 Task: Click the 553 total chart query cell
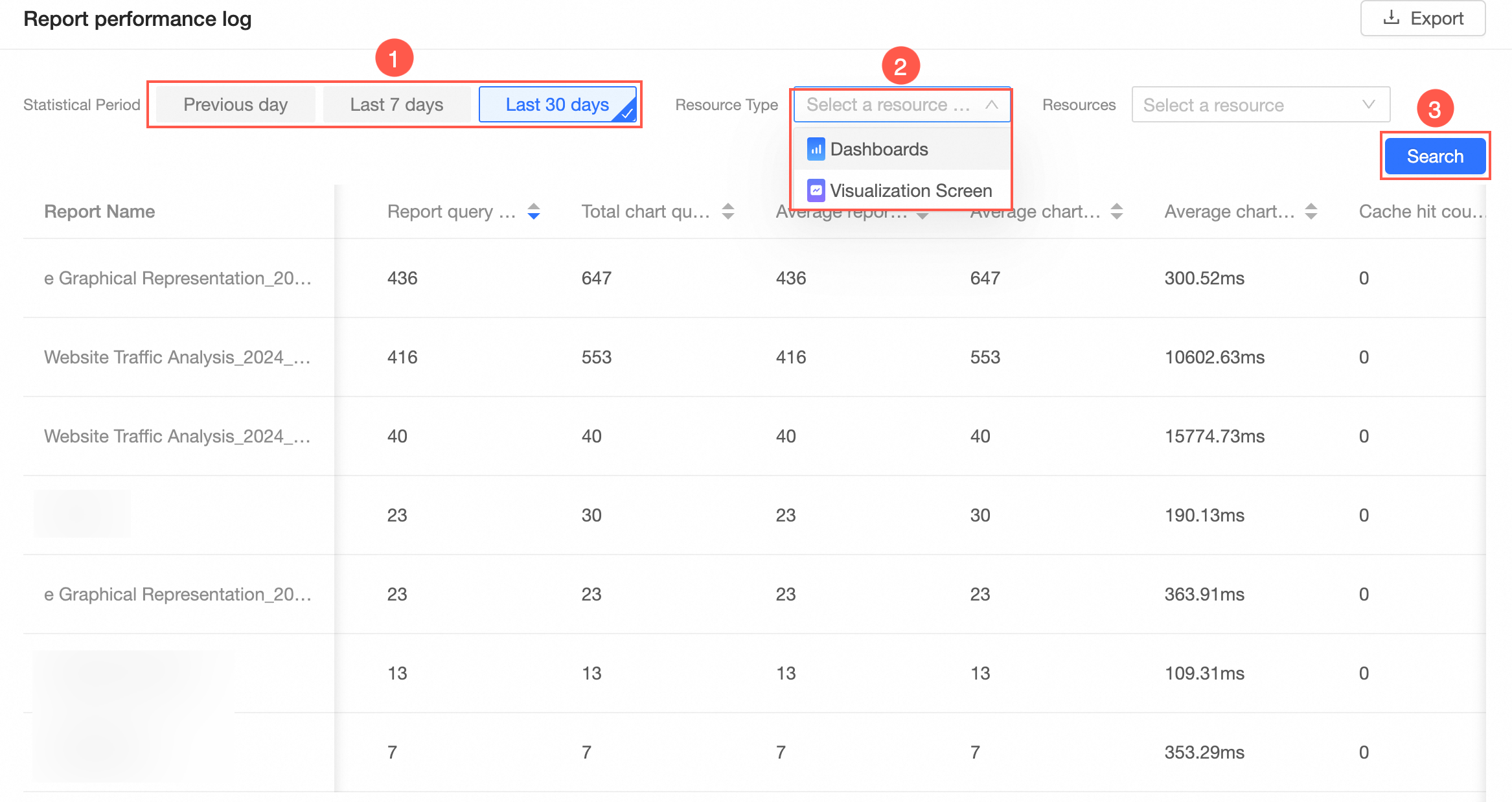(597, 357)
